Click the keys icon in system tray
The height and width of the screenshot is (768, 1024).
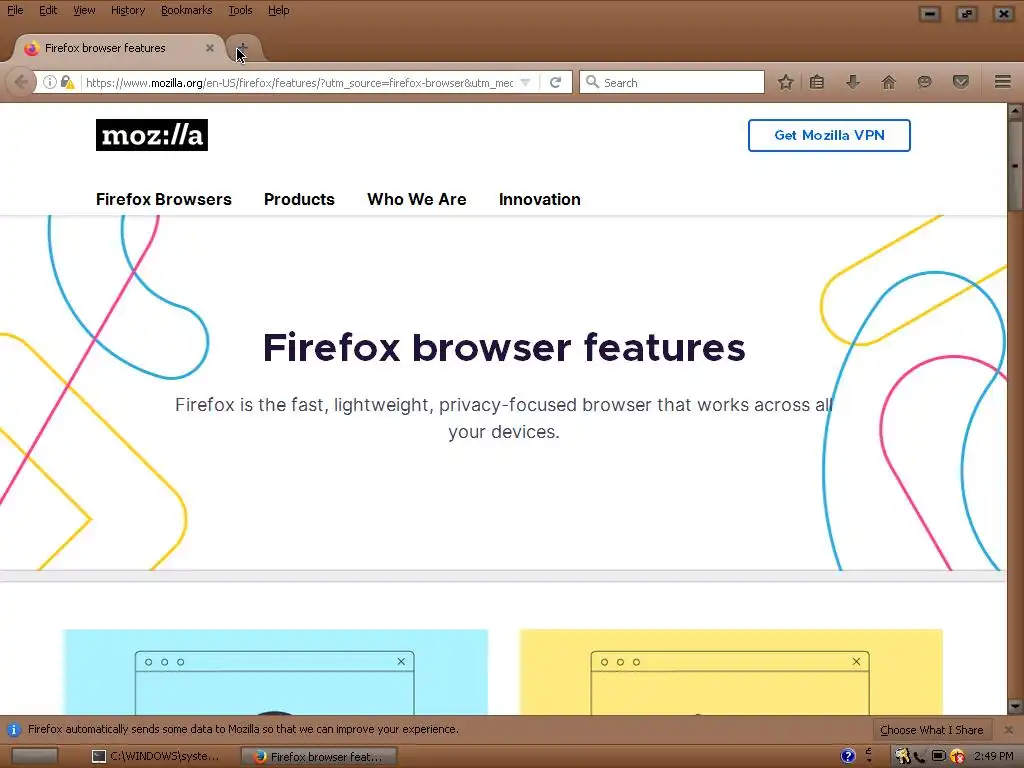coord(903,756)
